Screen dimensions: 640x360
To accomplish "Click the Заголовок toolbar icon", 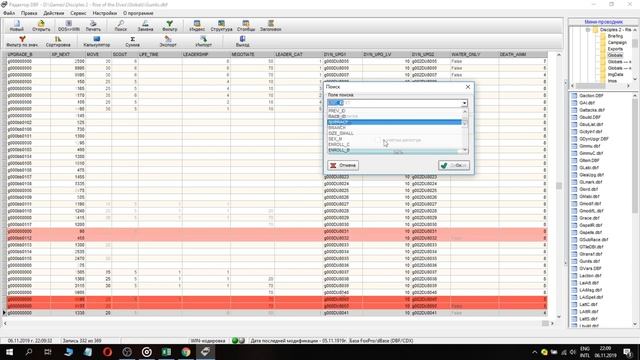I will [270, 26].
